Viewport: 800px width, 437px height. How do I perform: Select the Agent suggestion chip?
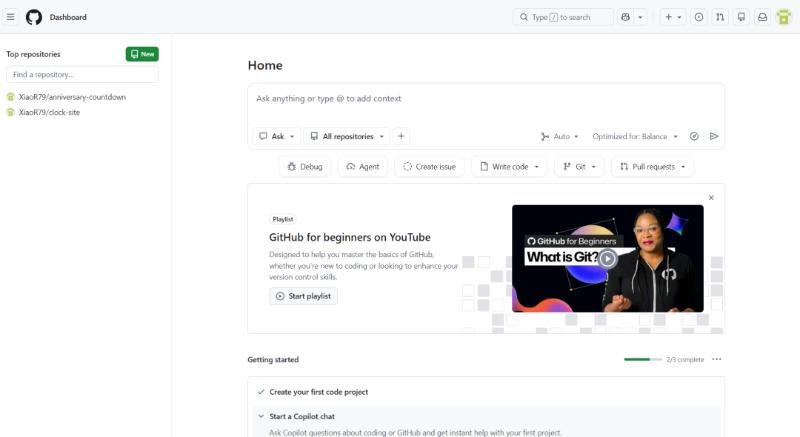point(362,167)
